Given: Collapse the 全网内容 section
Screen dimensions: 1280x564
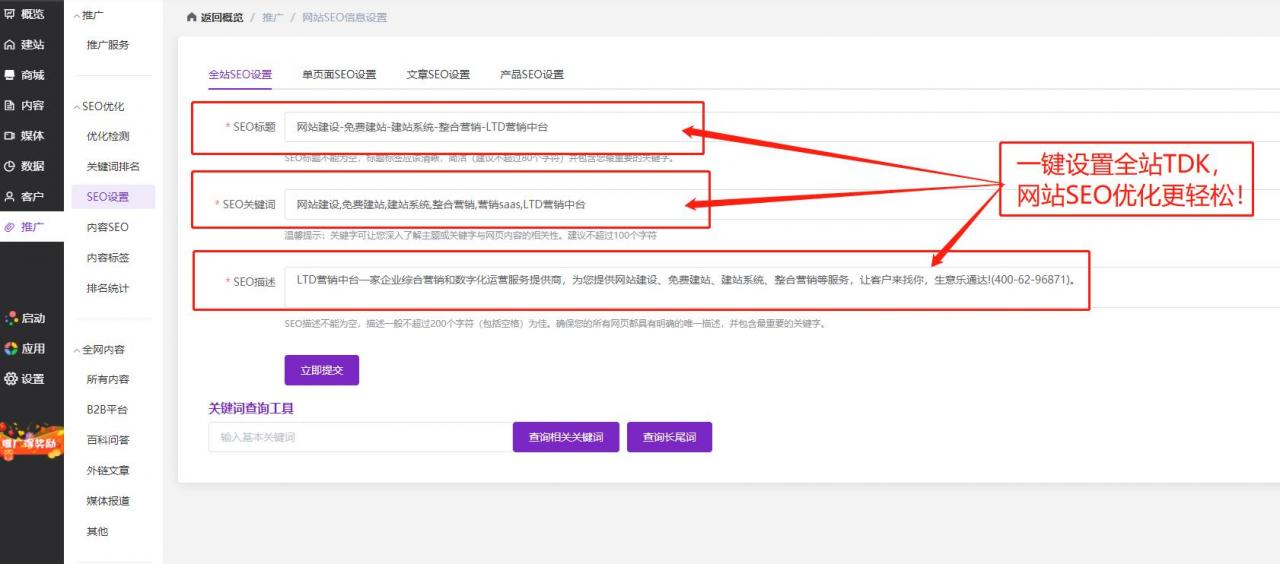Looking at the screenshot, I should pyautogui.click(x=77, y=350).
